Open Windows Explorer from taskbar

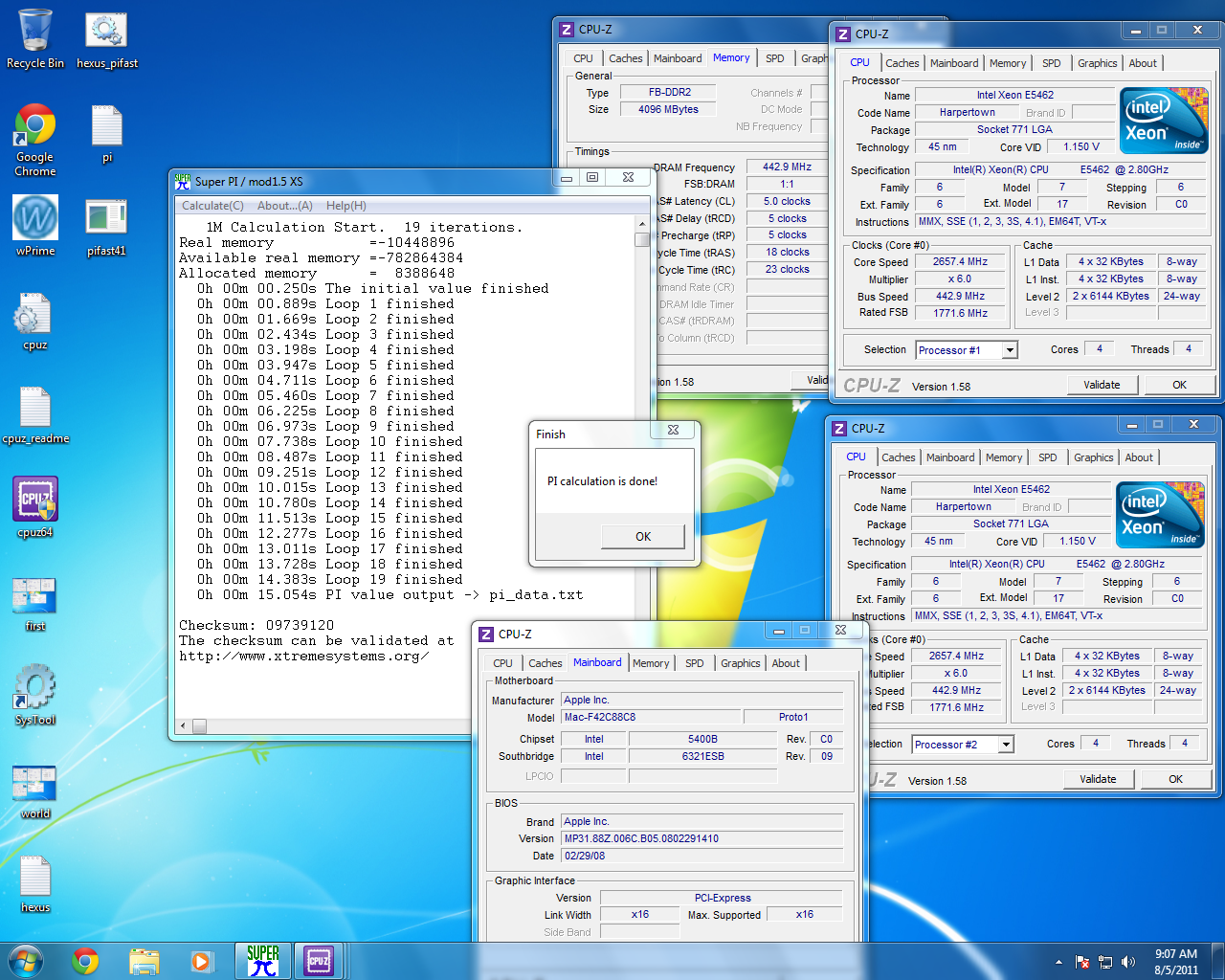tap(144, 961)
